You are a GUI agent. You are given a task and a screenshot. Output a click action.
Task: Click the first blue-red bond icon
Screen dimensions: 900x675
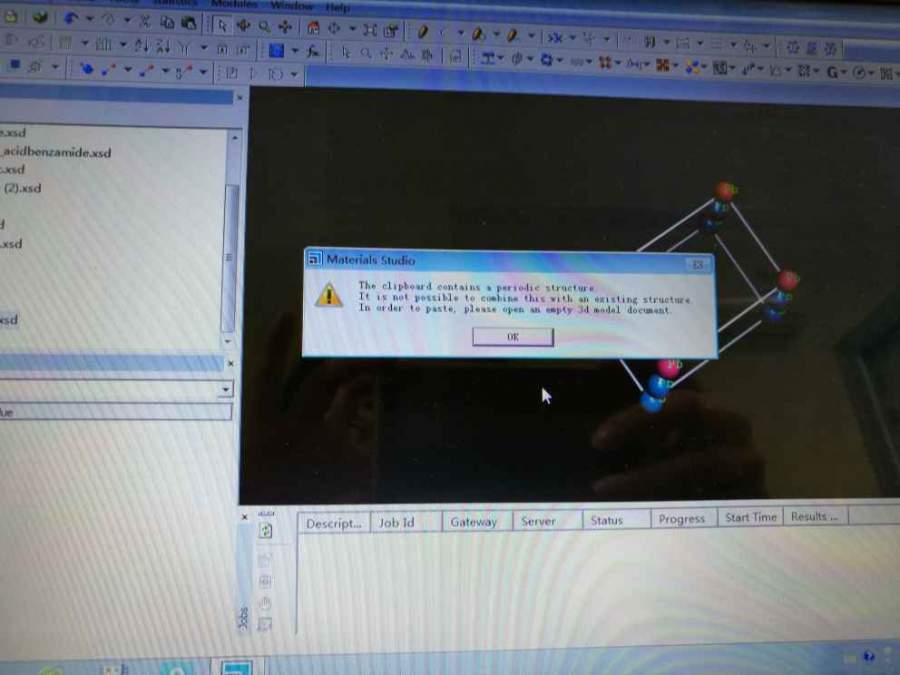tap(108, 70)
